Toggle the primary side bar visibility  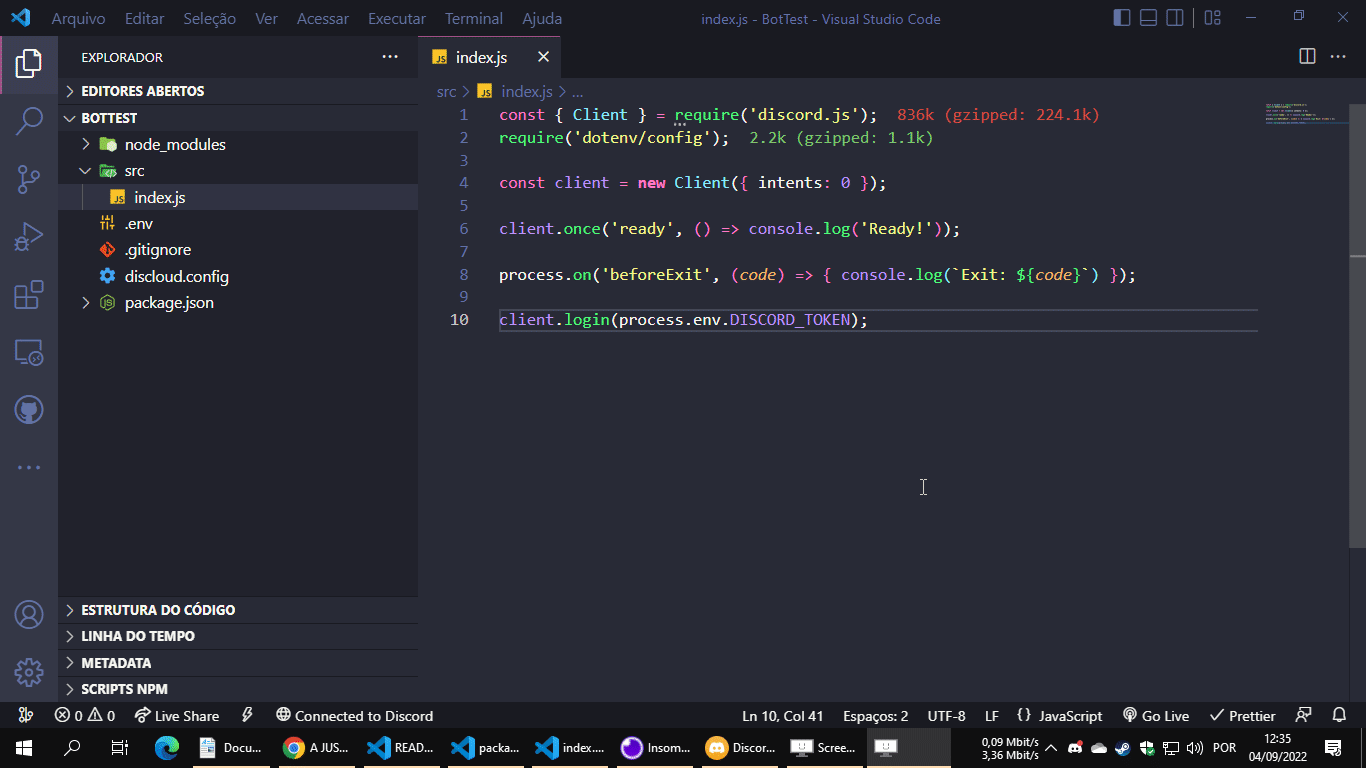tap(1122, 18)
